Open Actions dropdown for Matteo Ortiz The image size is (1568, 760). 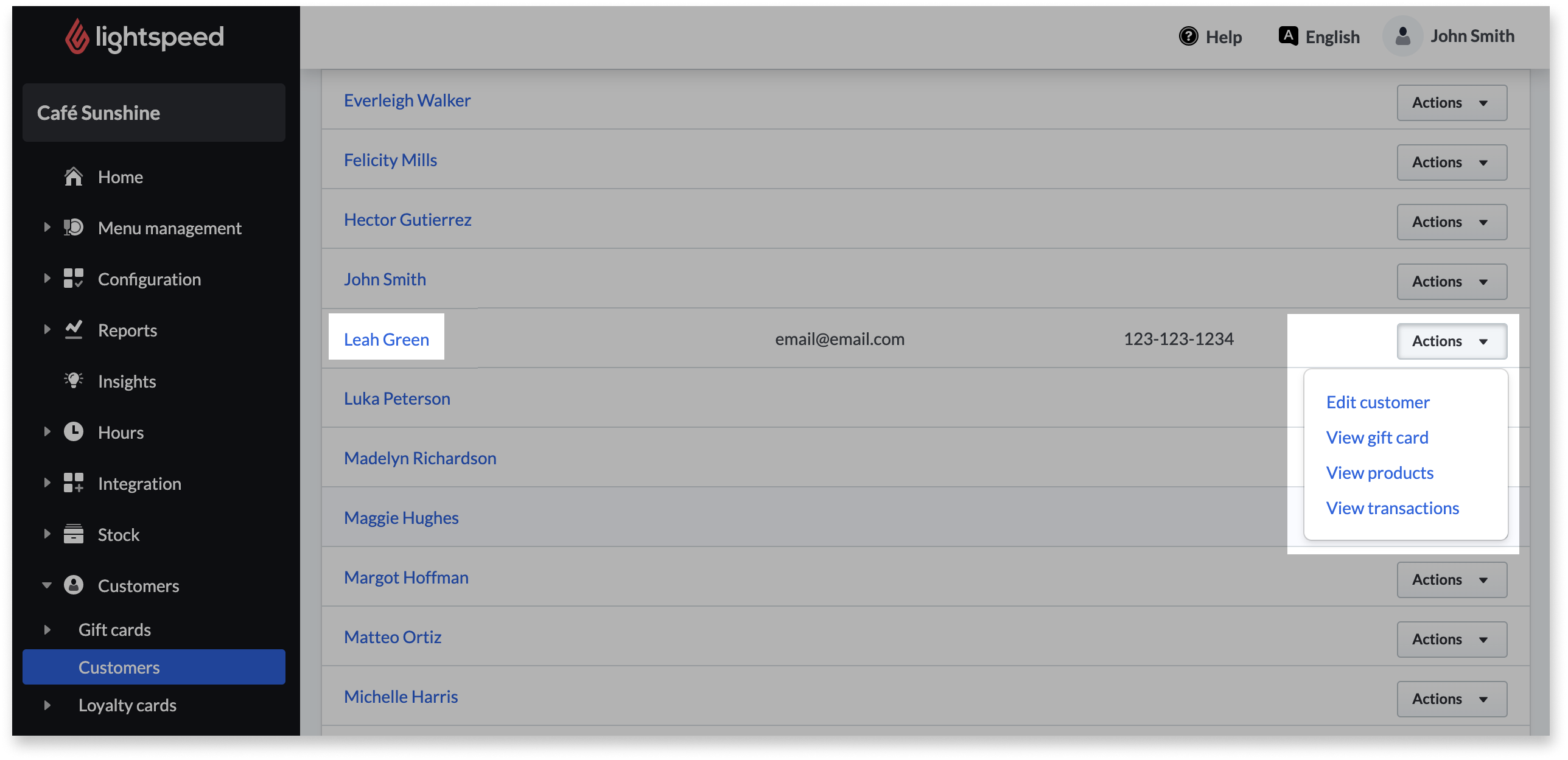[1450, 638]
